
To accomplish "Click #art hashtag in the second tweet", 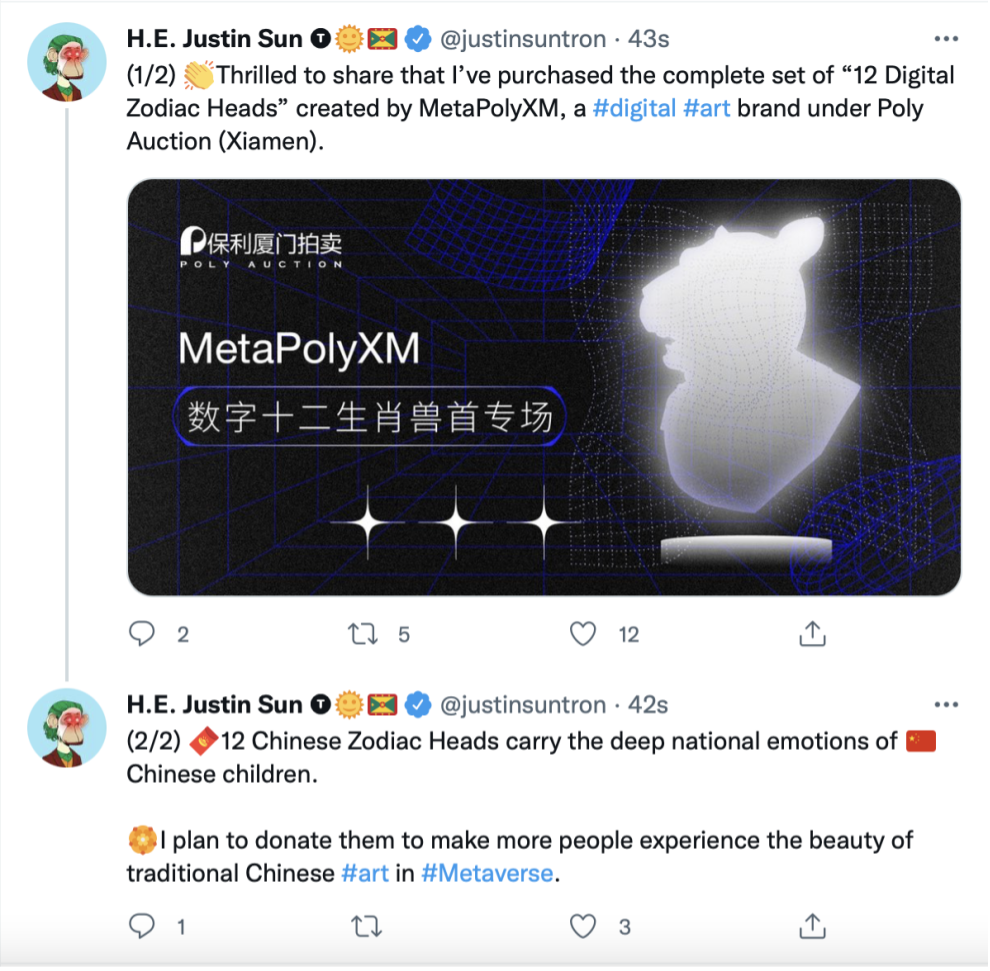I will pyautogui.click(x=365, y=873).
